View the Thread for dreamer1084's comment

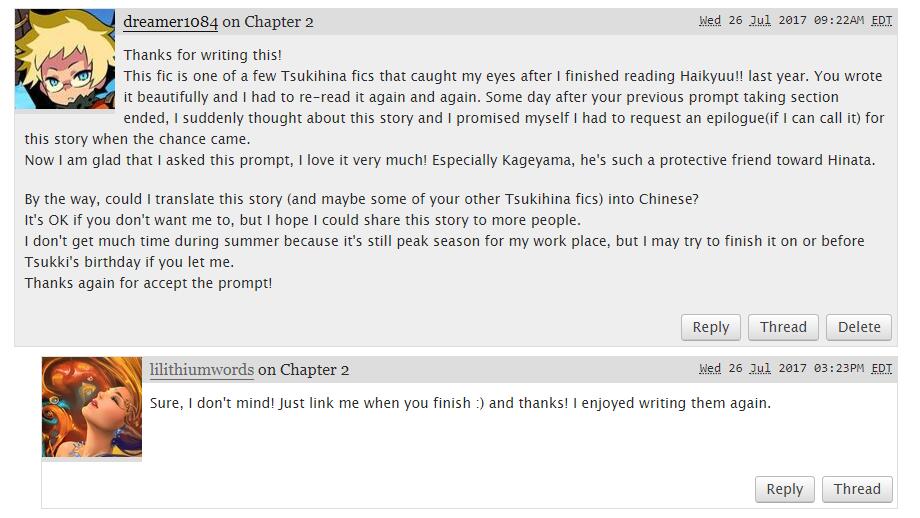[x=783, y=327]
